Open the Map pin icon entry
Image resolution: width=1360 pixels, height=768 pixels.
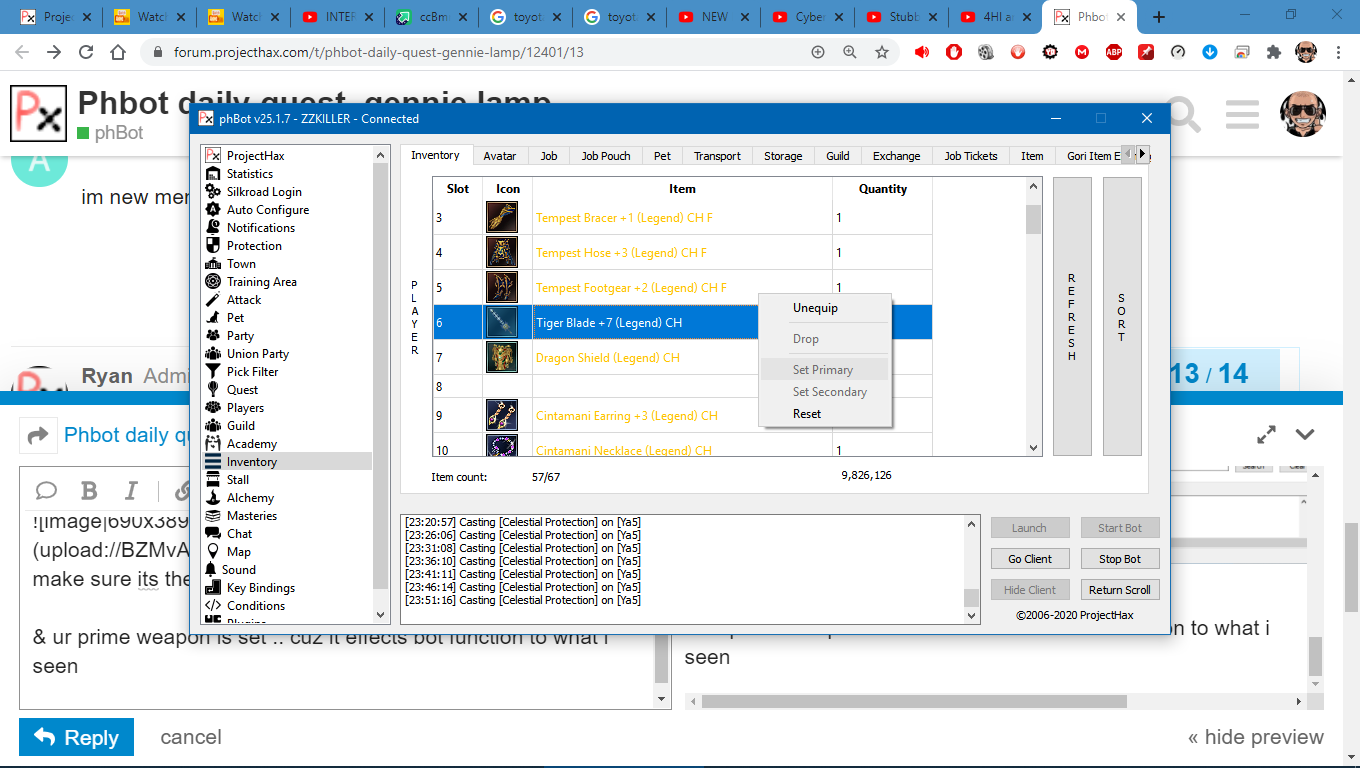tap(212, 552)
